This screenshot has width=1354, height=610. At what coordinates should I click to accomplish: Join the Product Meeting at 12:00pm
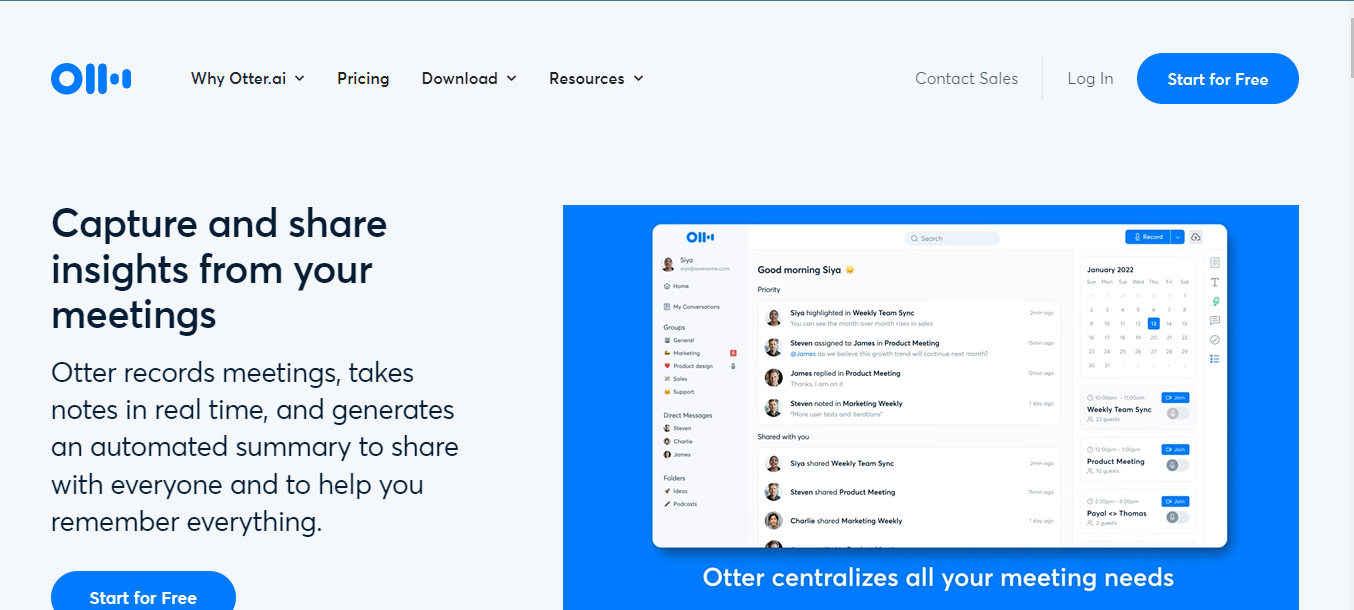coord(1175,449)
